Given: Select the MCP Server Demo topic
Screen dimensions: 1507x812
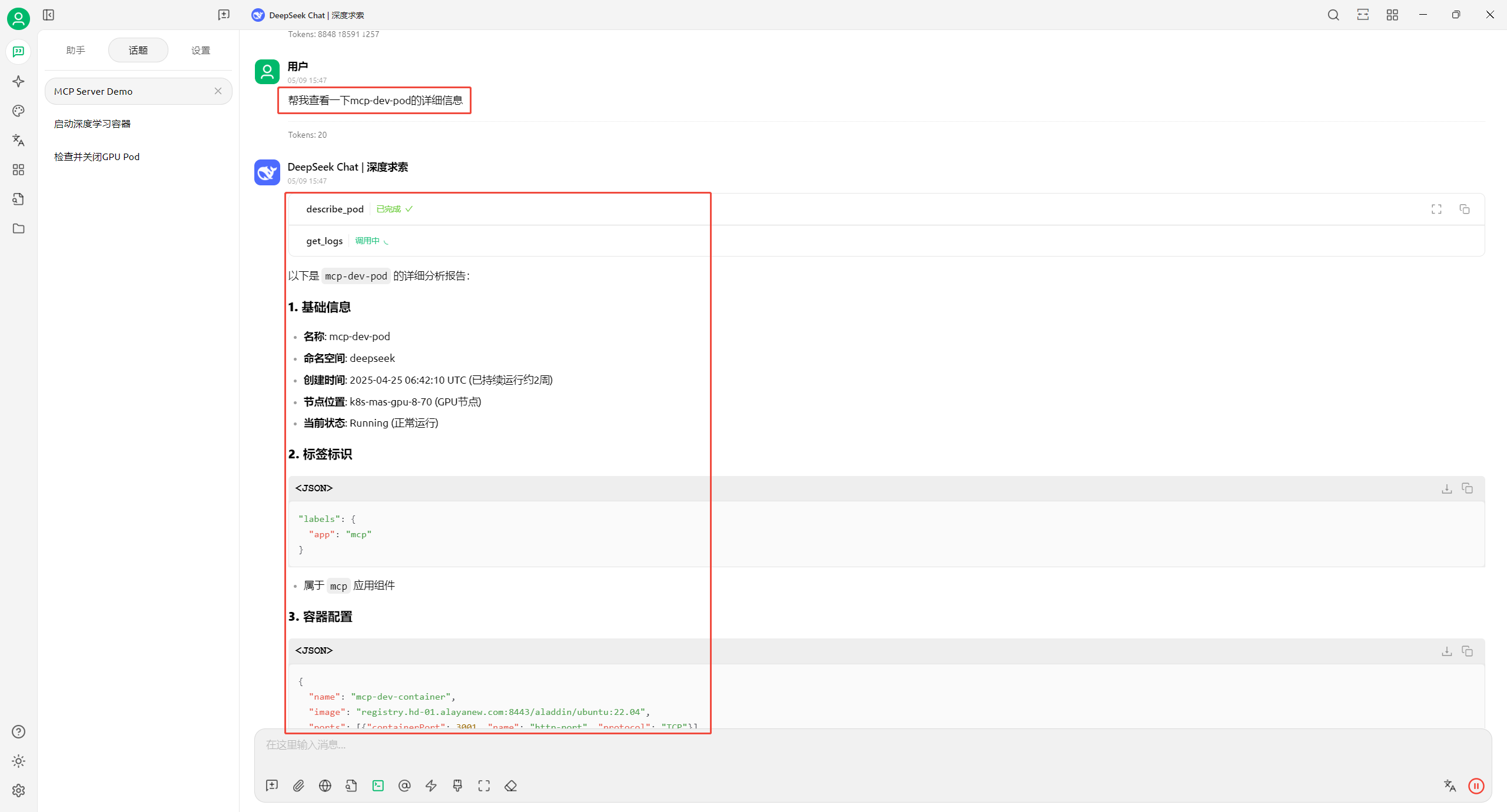Looking at the screenshot, I should 138,91.
